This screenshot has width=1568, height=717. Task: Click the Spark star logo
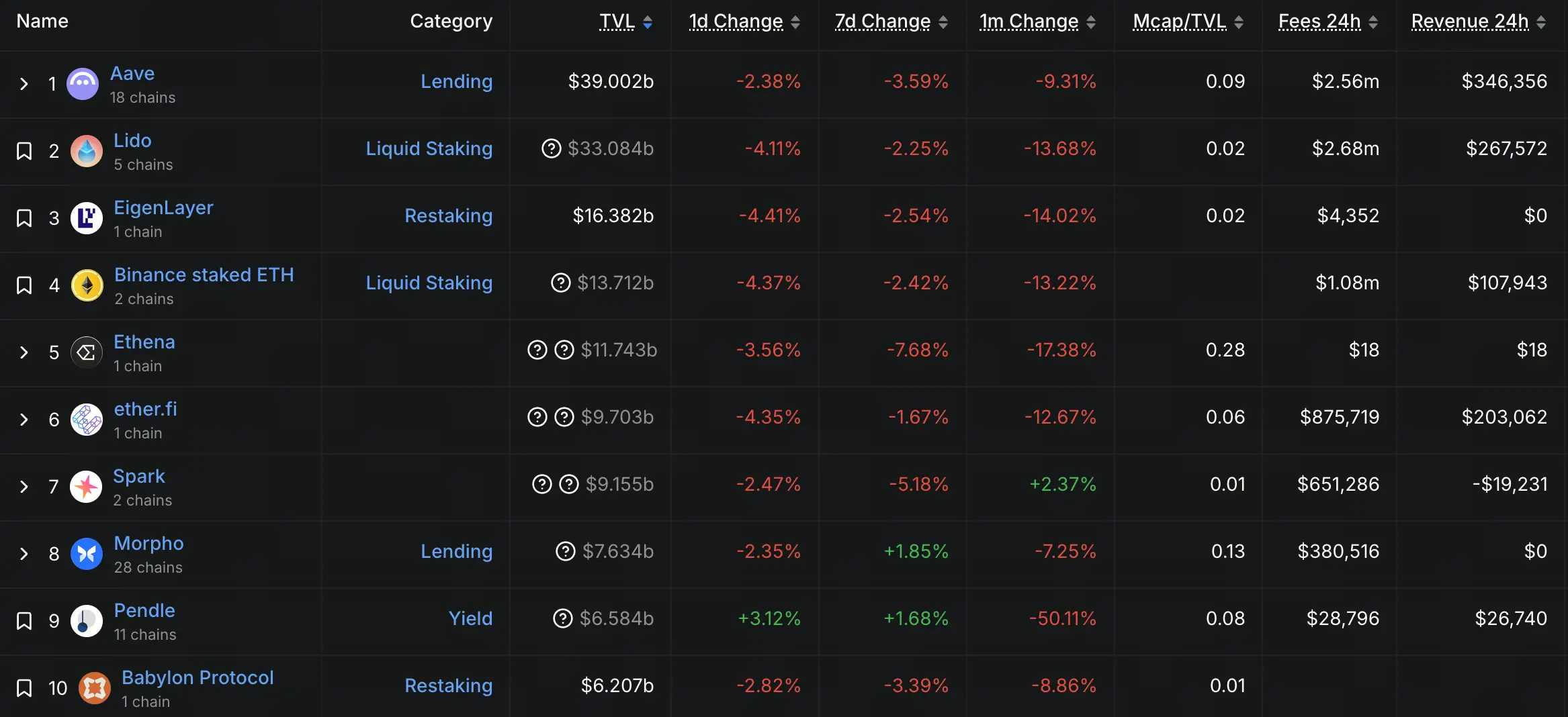click(x=86, y=487)
